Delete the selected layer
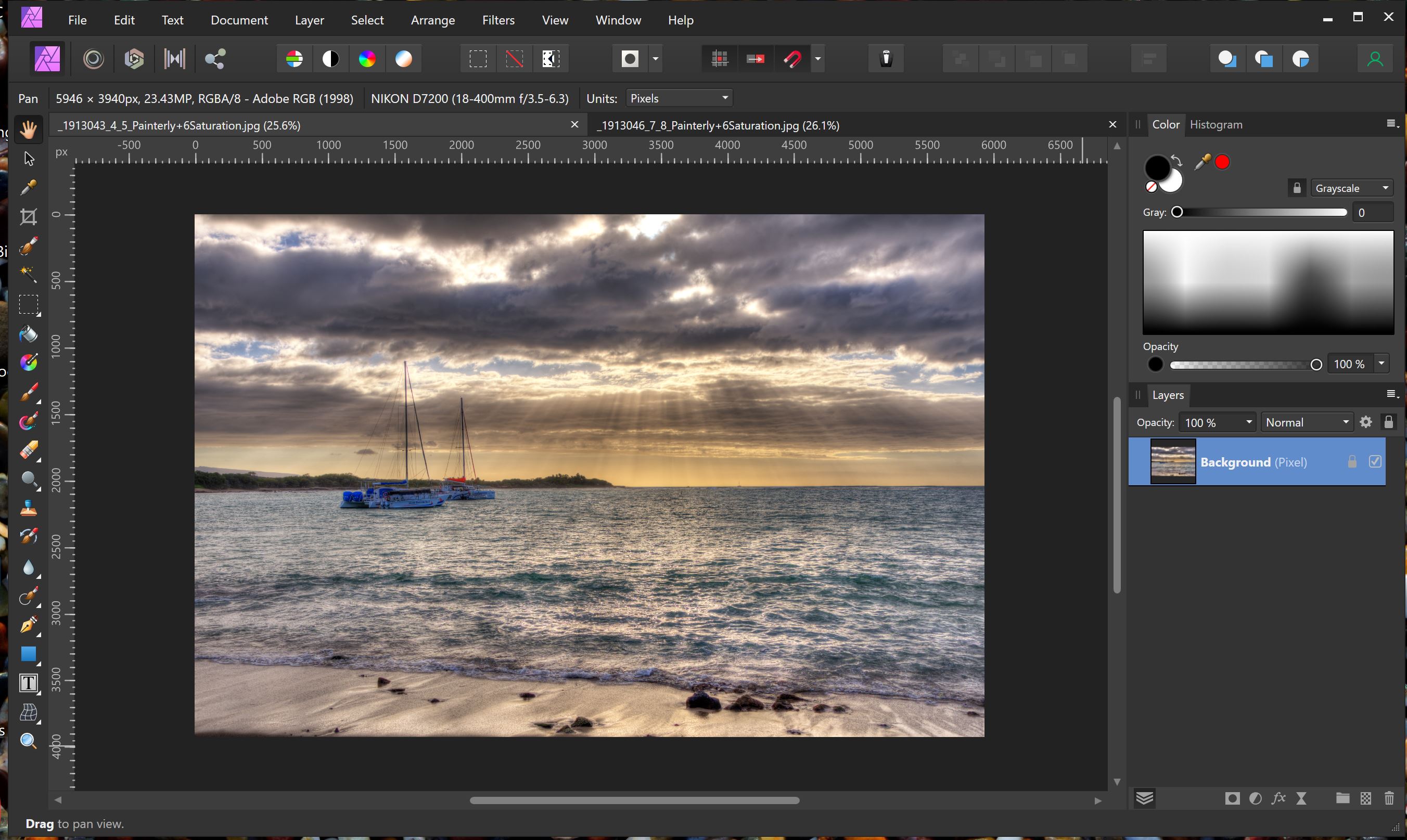The width and height of the screenshot is (1407, 840). coord(1389,799)
